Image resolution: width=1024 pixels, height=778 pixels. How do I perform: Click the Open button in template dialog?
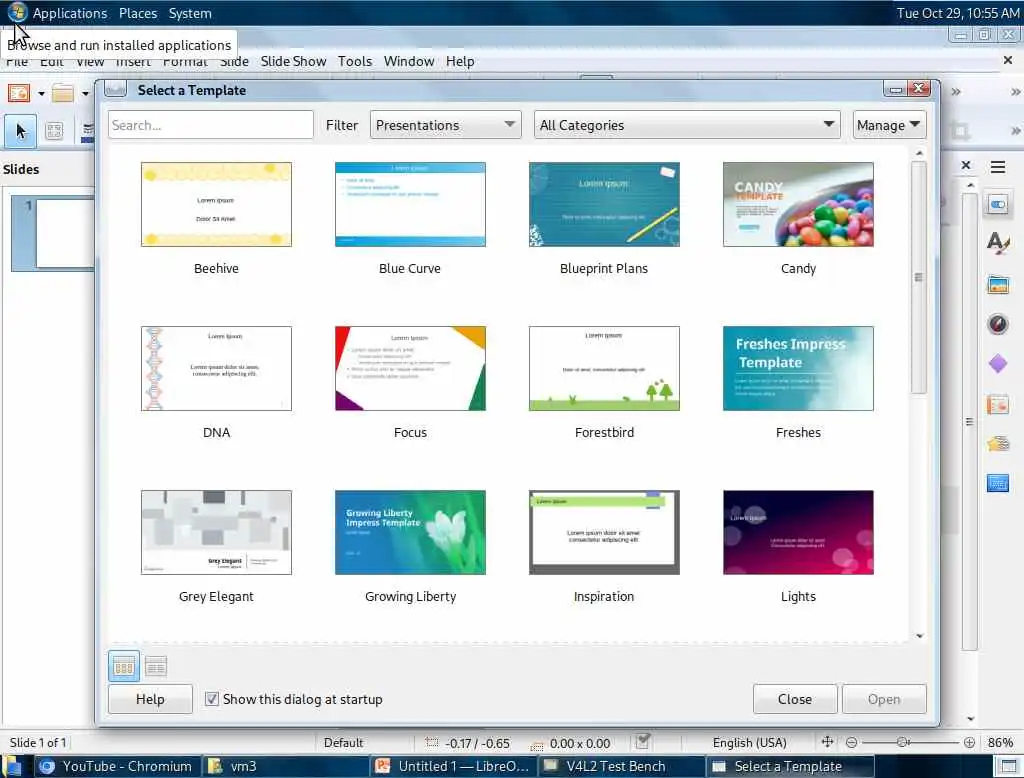pyautogui.click(x=884, y=699)
